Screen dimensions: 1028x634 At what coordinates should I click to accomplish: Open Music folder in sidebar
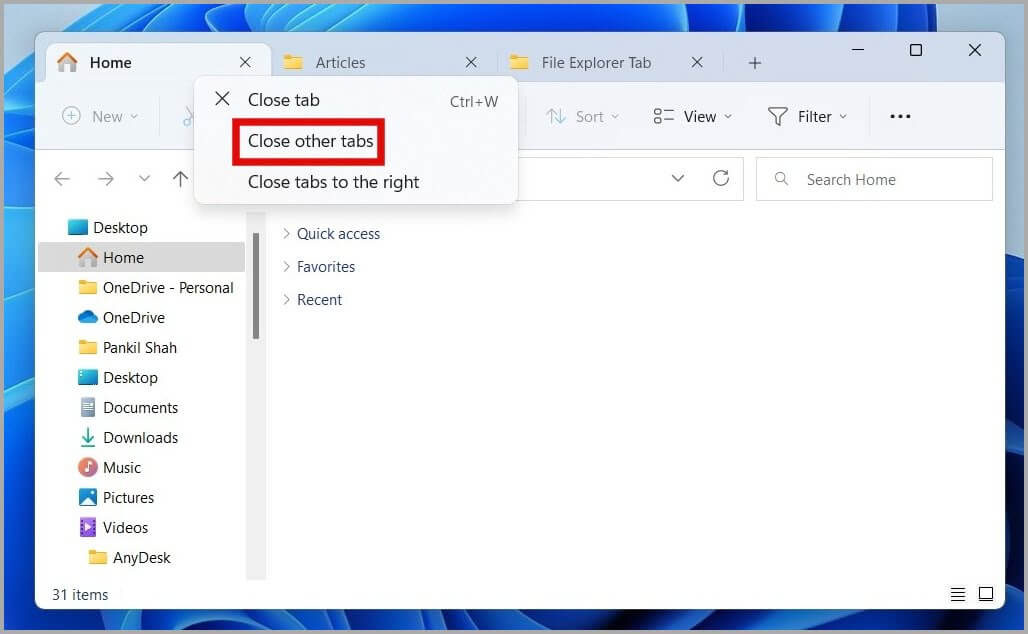122,467
